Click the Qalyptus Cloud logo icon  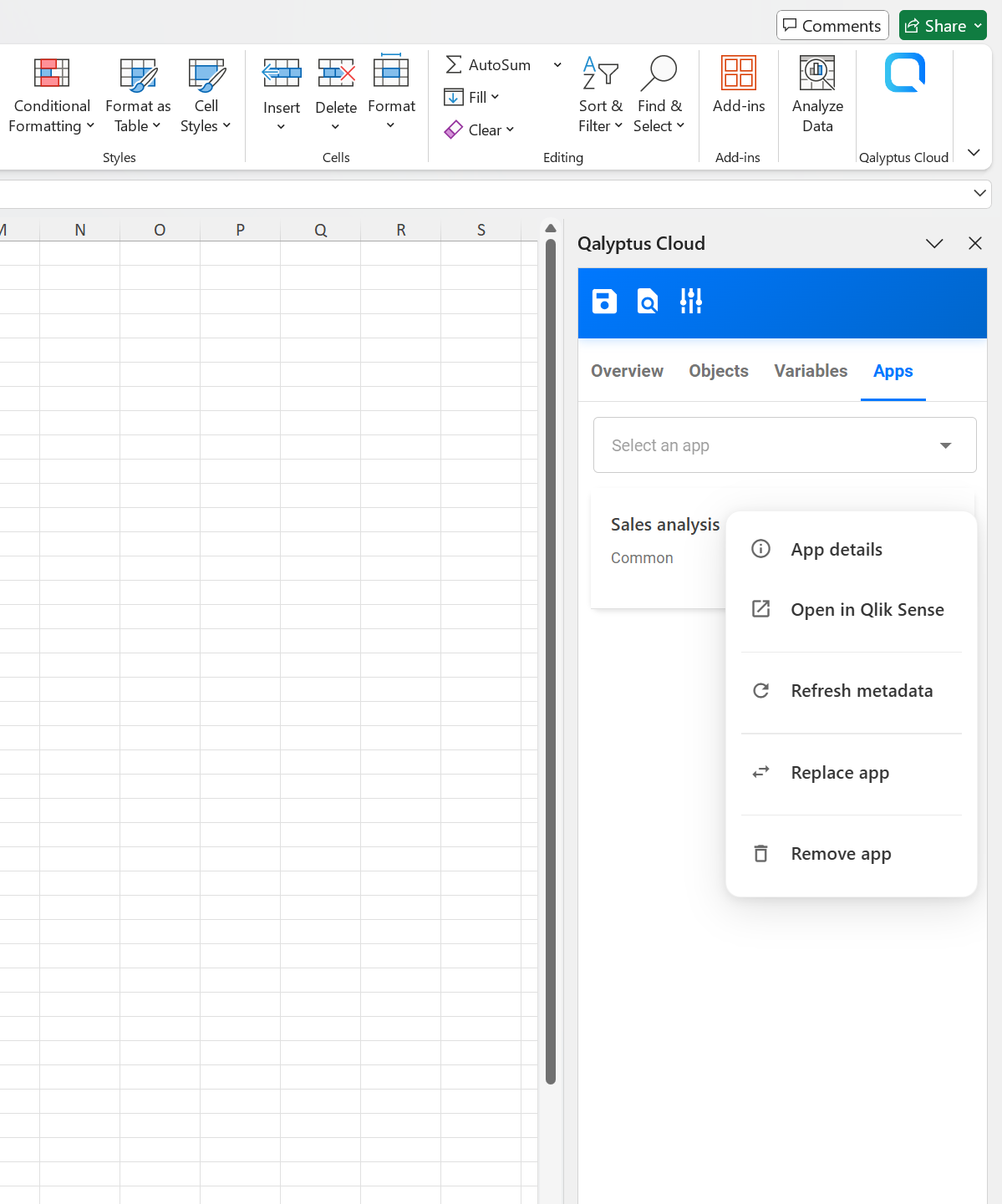click(904, 73)
